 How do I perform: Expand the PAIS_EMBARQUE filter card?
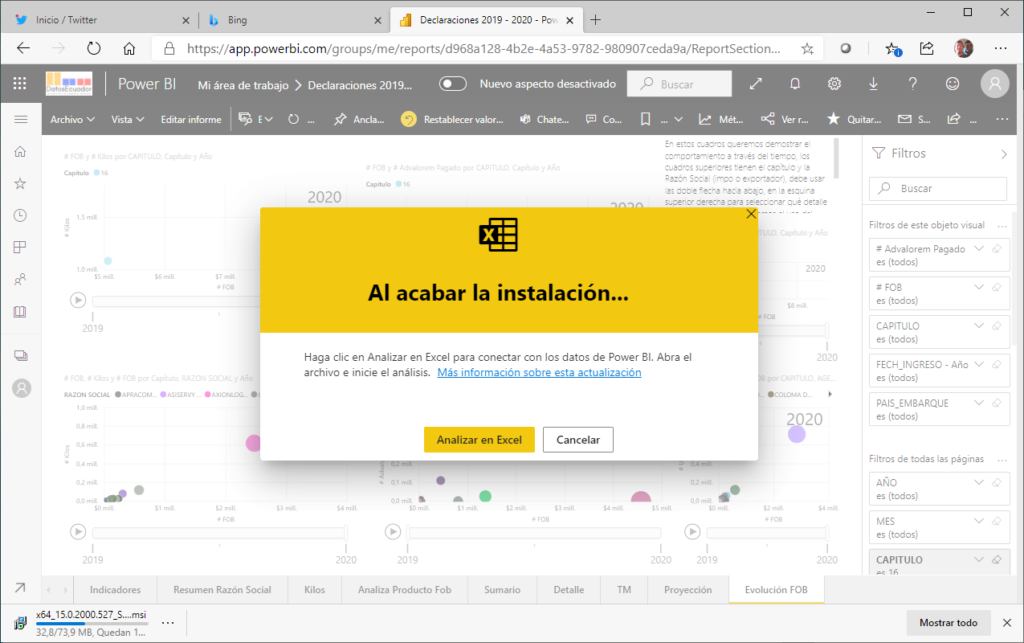pyautogui.click(x=978, y=403)
